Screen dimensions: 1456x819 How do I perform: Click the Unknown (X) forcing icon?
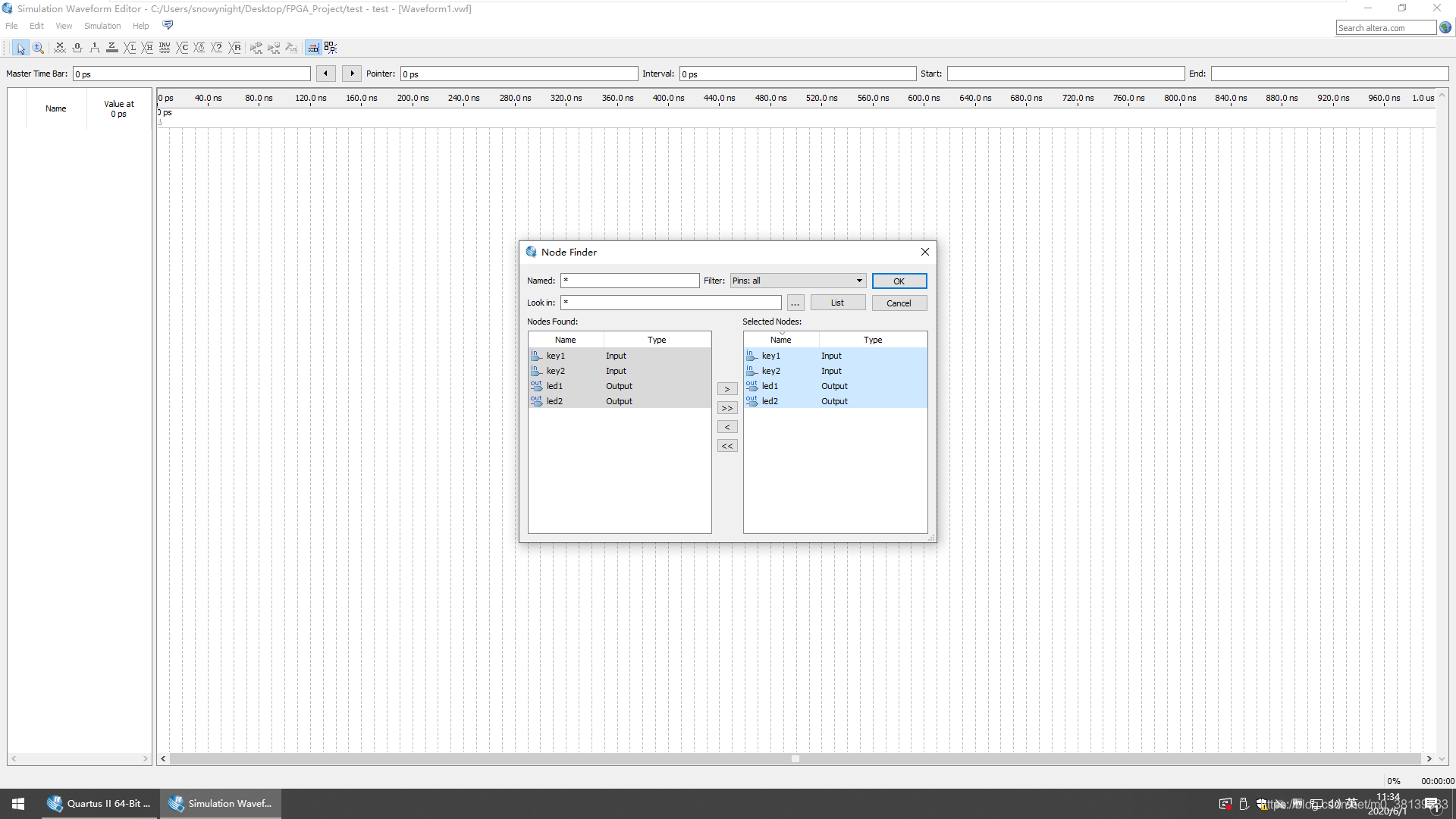tap(60, 48)
